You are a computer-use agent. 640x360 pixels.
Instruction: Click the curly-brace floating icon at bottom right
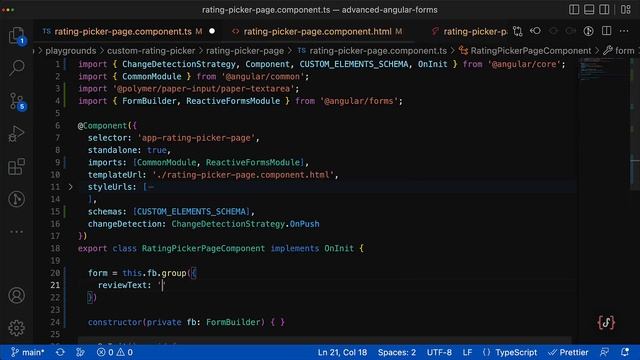(x=606, y=322)
